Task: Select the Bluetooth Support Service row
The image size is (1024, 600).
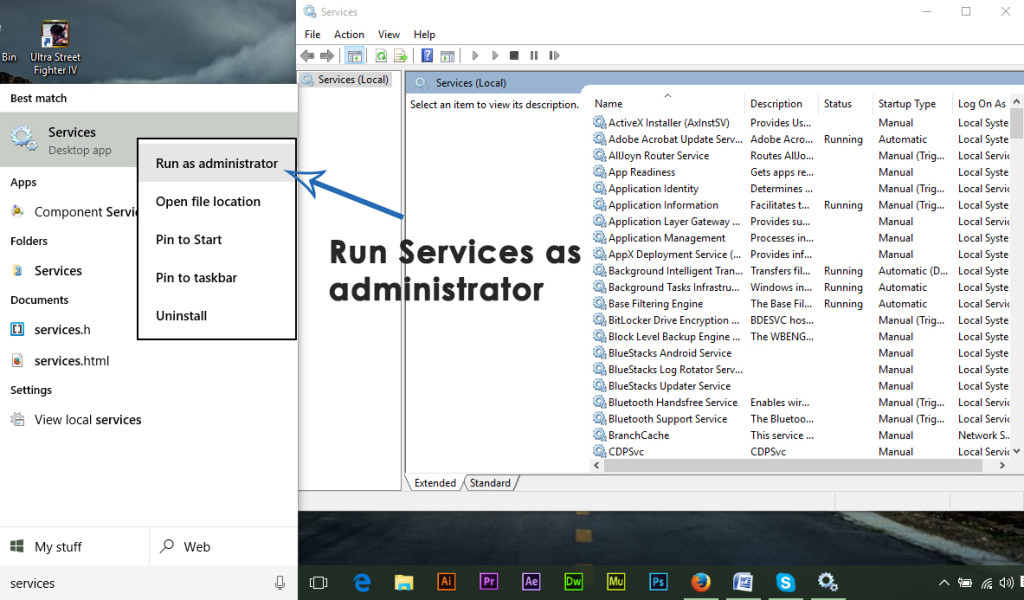Action: point(667,419)
